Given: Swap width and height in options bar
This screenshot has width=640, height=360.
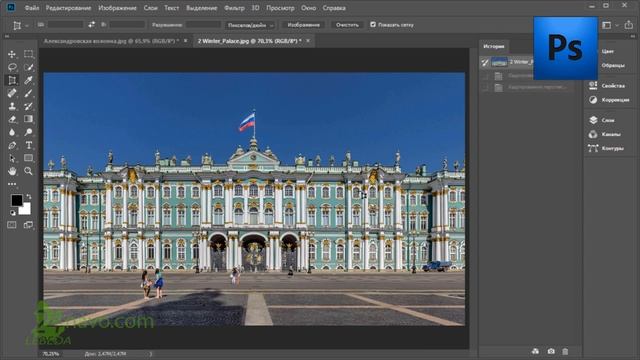Looking at the screenshot, I should tap(91, 24).
